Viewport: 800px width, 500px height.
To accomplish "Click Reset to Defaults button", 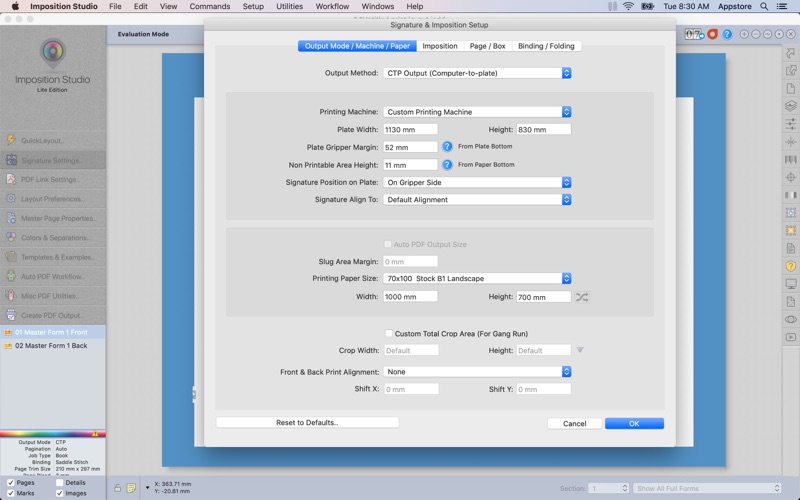I will tap(307, 422).
